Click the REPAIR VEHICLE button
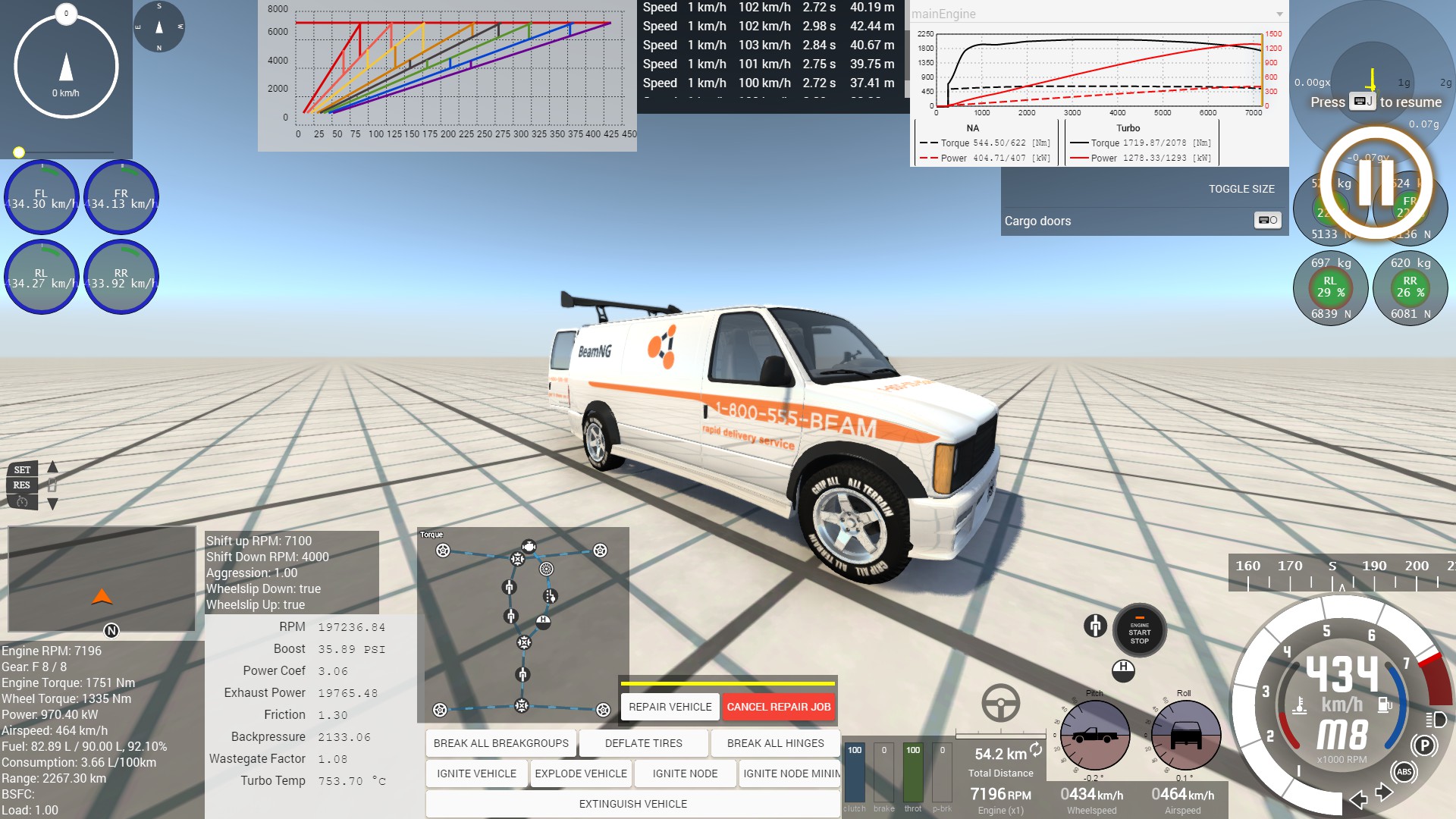 tap(670, 707)
